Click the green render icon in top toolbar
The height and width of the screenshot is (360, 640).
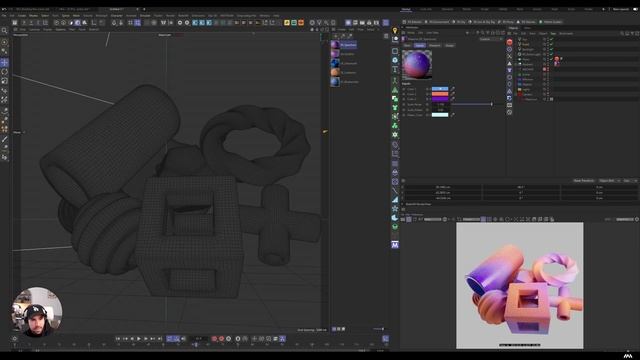[x=294, y=22]
